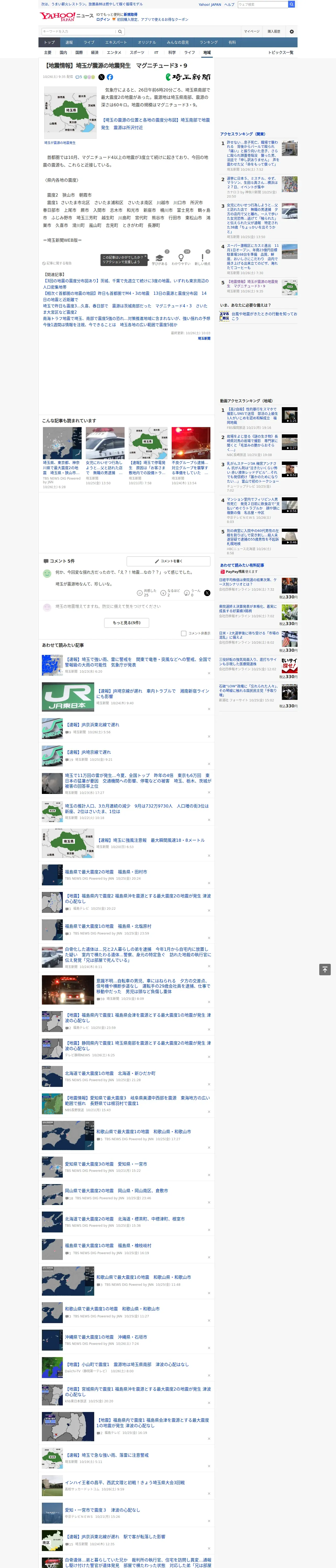Open video ranking item 高2自殺 thumbnail
336x1568 pixels.
pyautogui.click(x=290, y=415)
